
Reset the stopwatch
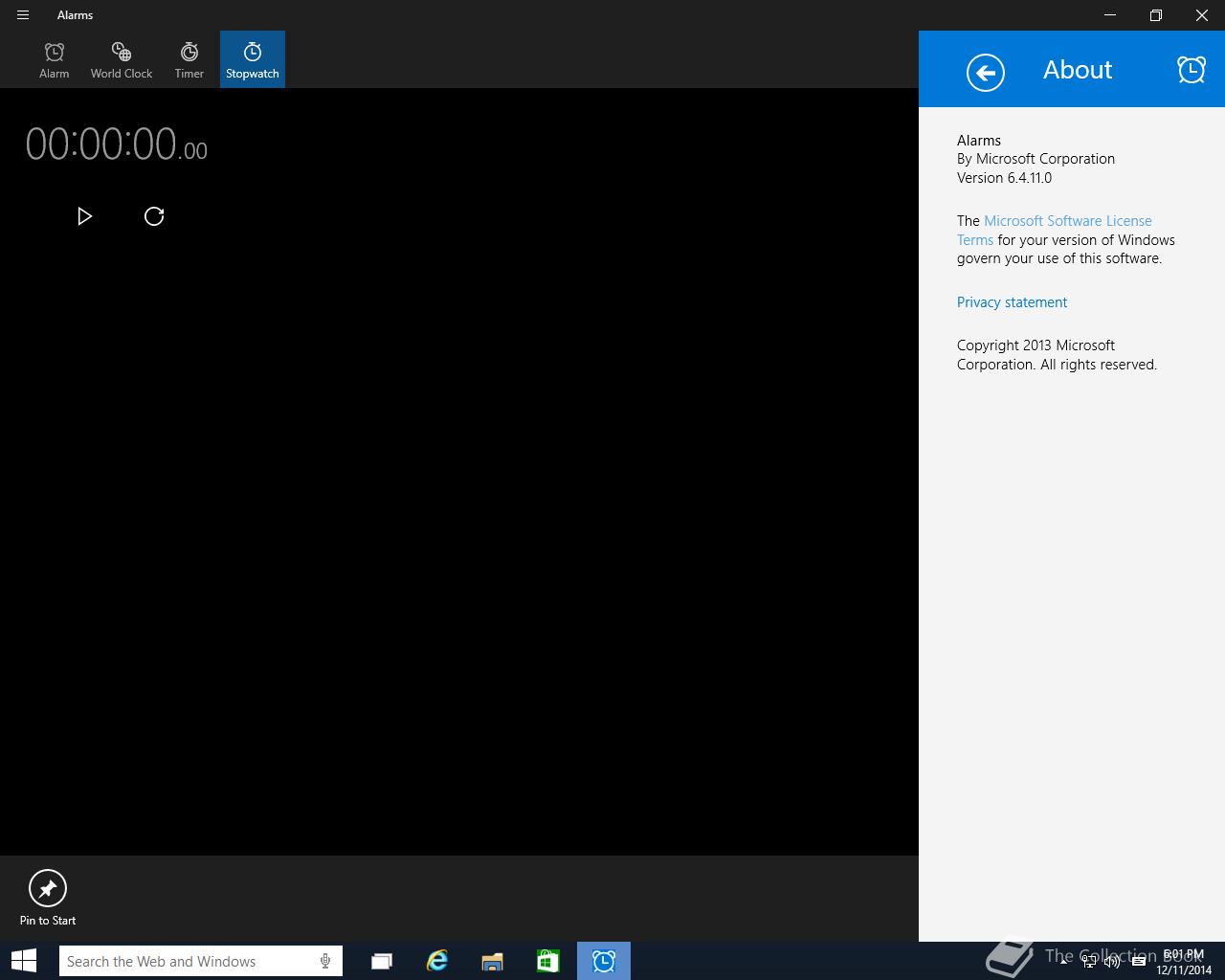[154, 216]
